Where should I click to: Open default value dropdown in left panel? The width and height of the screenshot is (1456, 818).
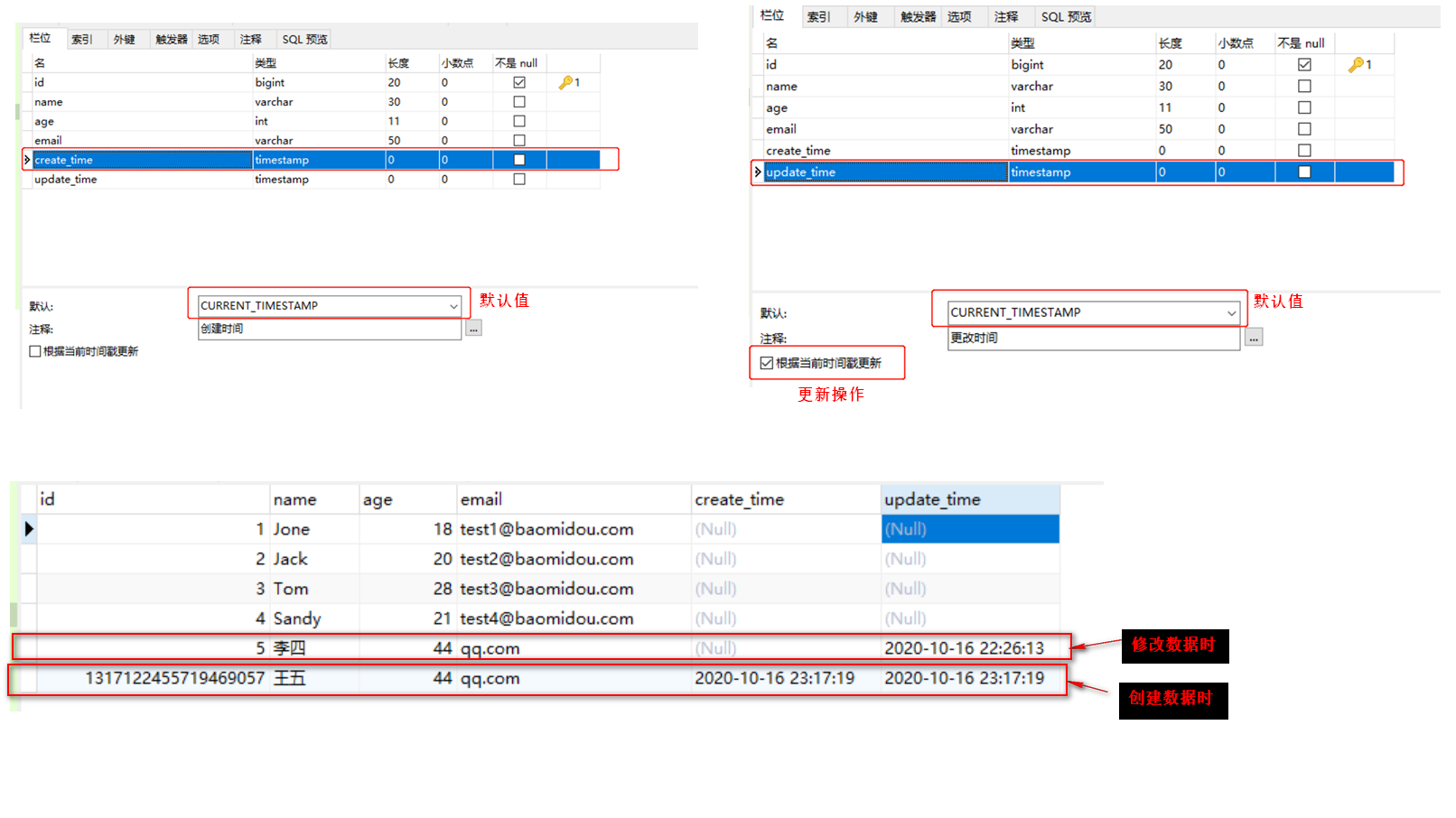[453, 306]
